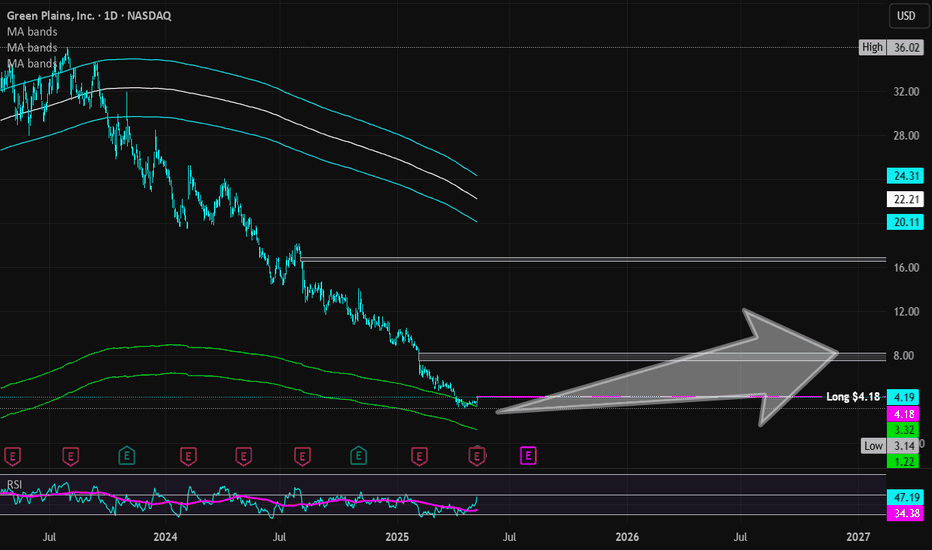This screenshot has height=550, width=932.
Task: Open the first green earnings marker before 2024
Action: (127, 456)
